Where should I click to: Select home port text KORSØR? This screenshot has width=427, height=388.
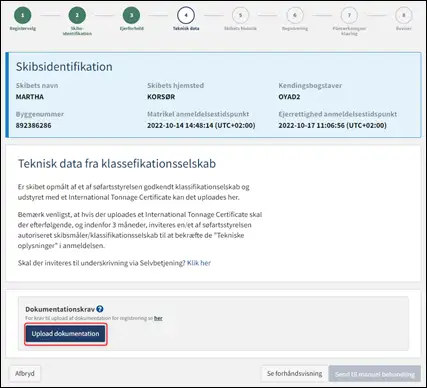click(161, 97)
